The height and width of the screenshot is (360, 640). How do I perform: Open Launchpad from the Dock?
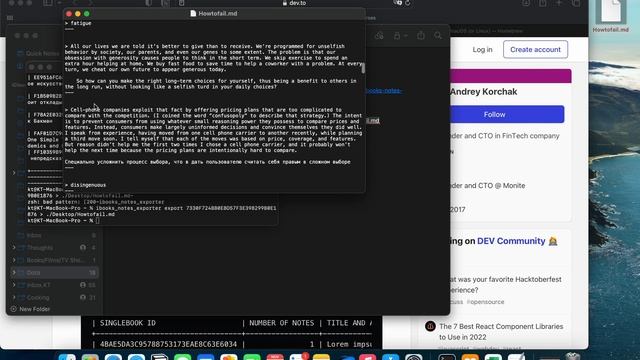pos(90,357)
